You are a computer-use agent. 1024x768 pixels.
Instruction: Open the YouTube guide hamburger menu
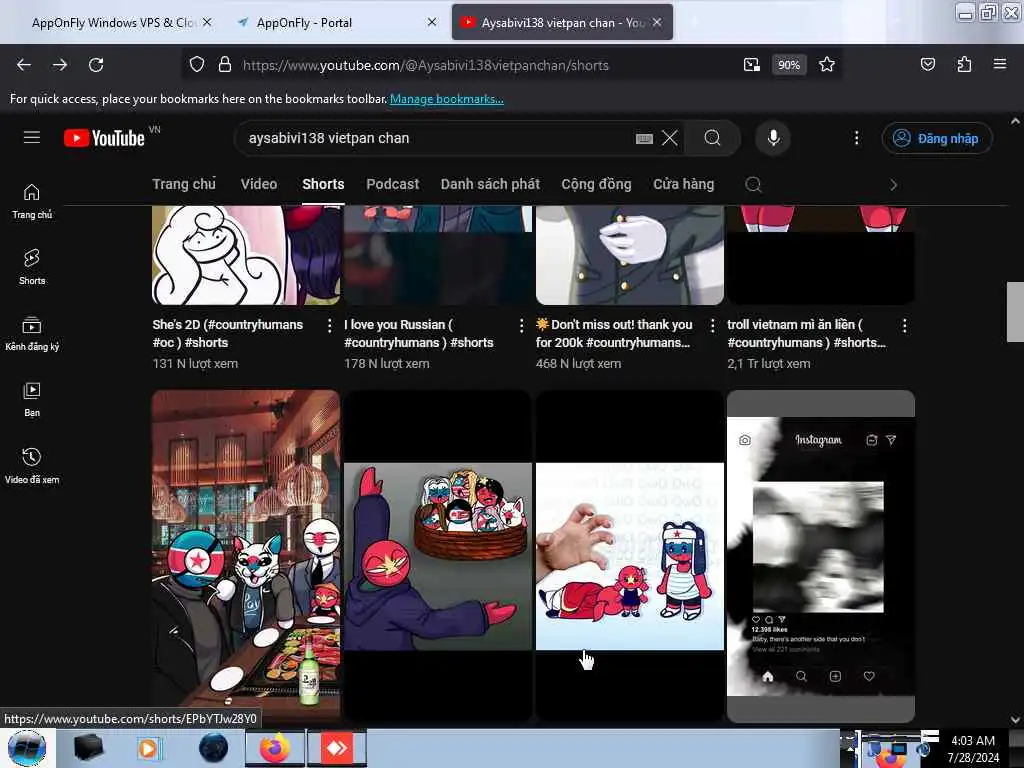(x=32, y=138)
